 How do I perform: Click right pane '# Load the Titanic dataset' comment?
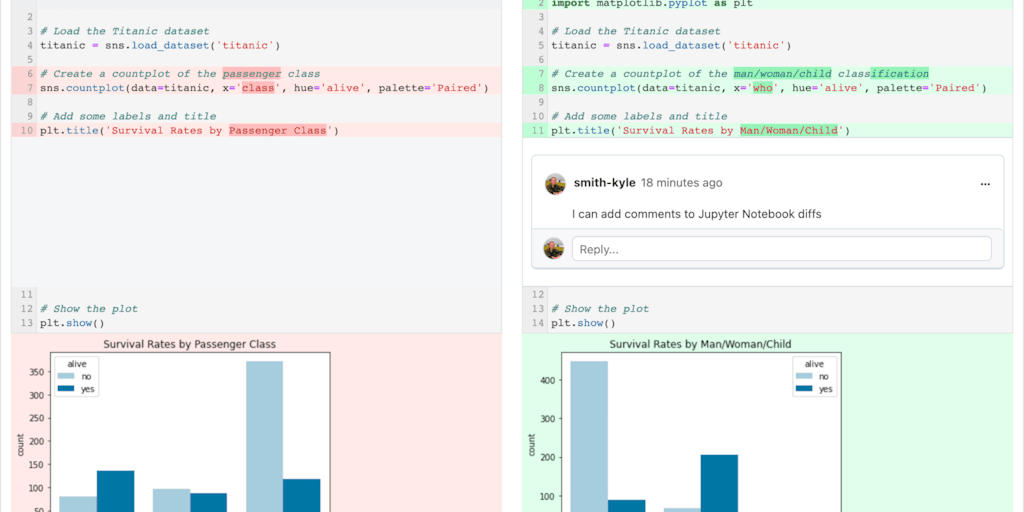click(636, 31)
